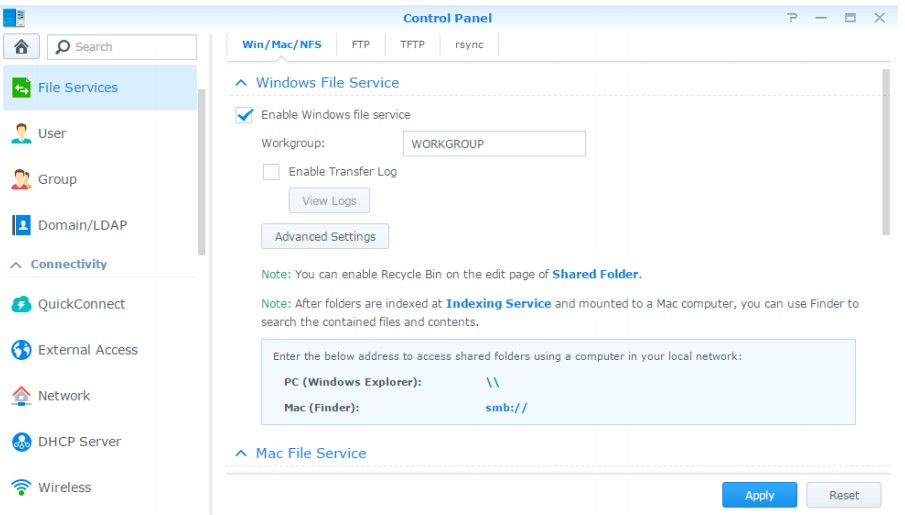This screenshot has height=515, width=905.
Task: Click the 'Mac File Service' heading text
Action: tap(311, 453)
